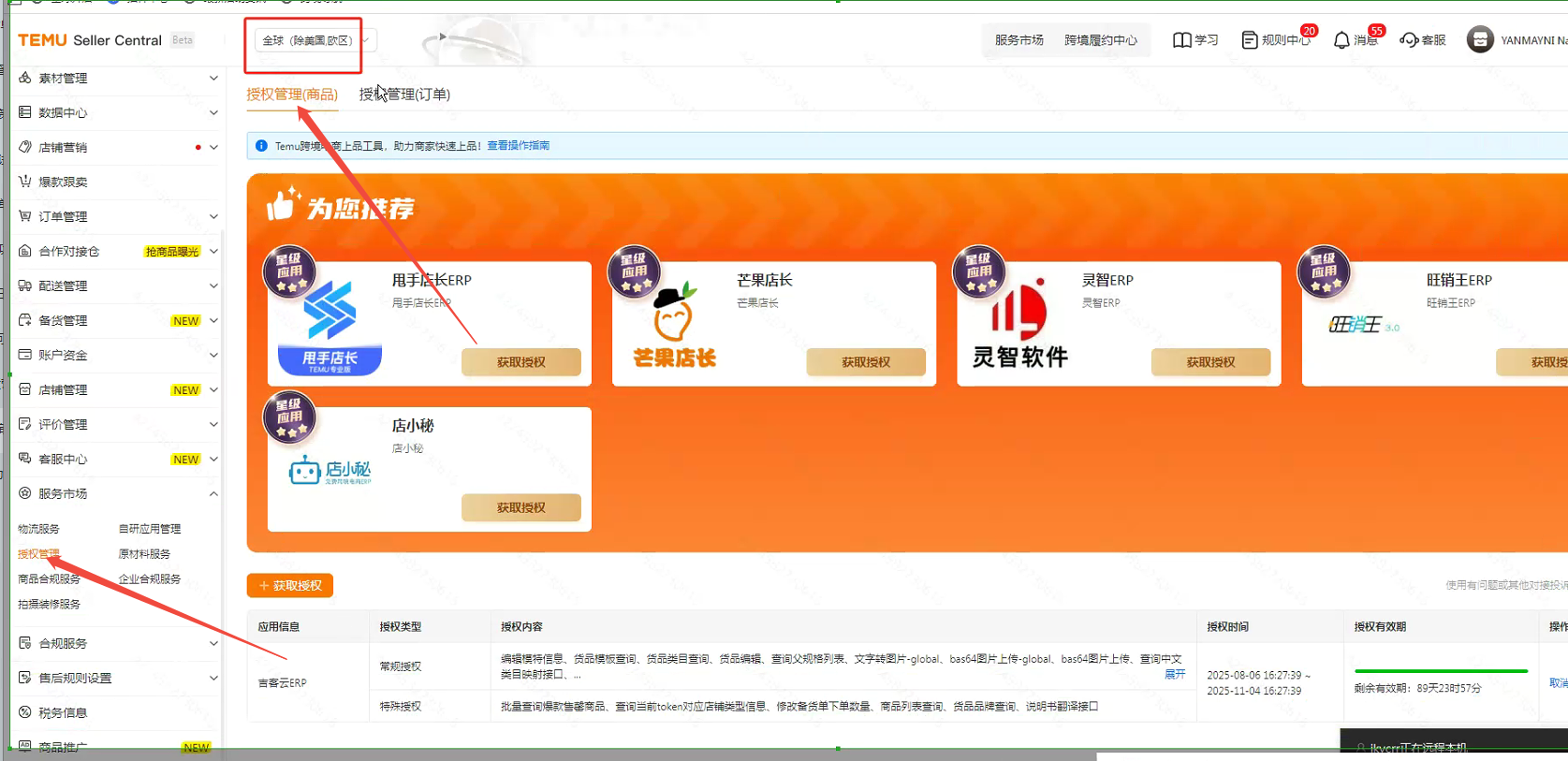Switch to 授权管理(订单) tab

click(404, 95)
